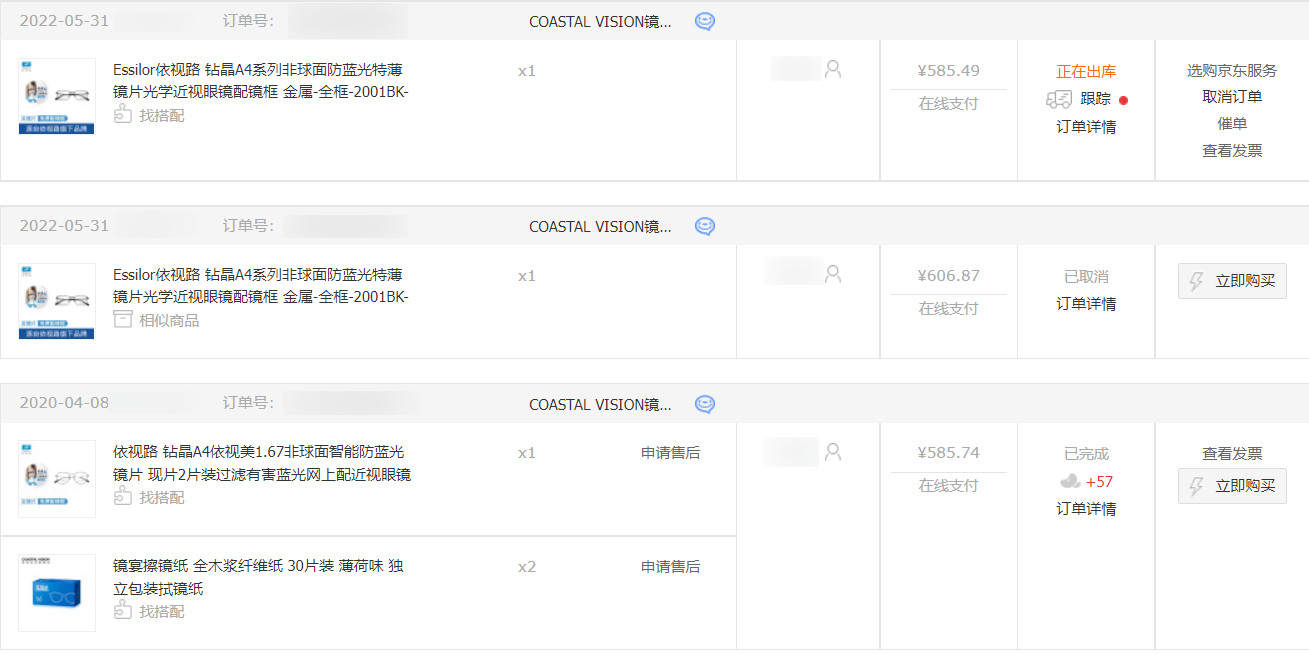Open COASTAL VISION shop link in 2020-04-08 order
The image size is (1309, 654).
pyautogui.click(x=600, y=404)
